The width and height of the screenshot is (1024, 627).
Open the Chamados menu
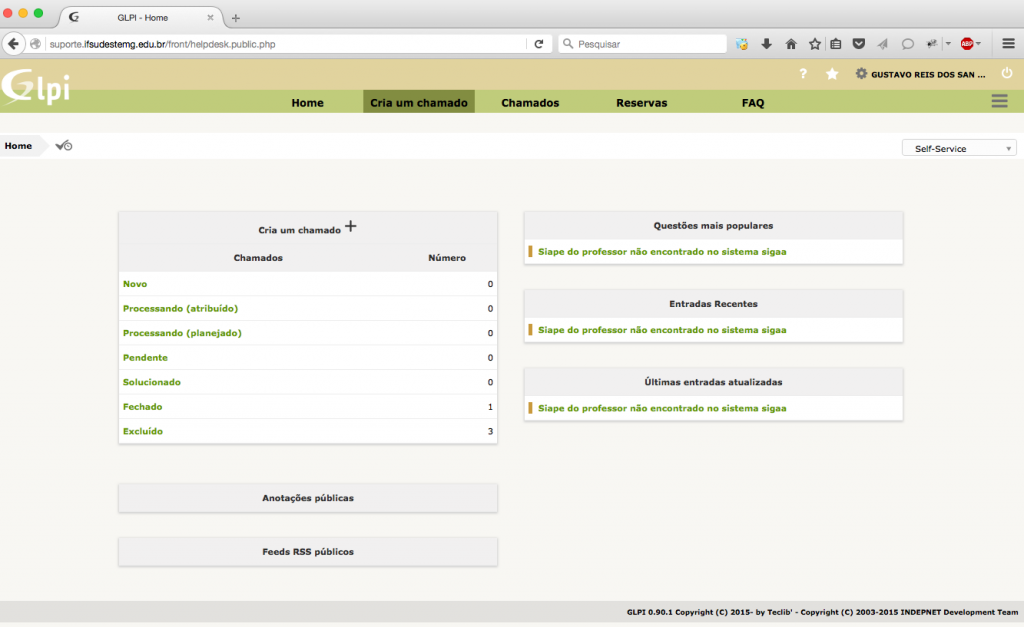530,103
